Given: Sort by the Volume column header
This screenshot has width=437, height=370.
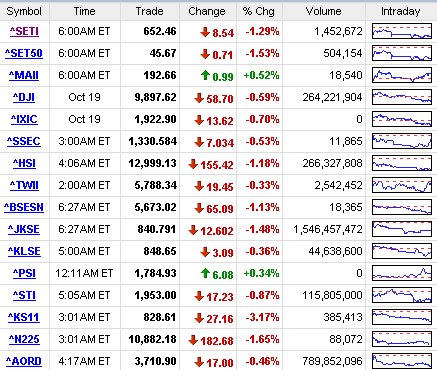Looking at the screenshot, I should [324, 11].
